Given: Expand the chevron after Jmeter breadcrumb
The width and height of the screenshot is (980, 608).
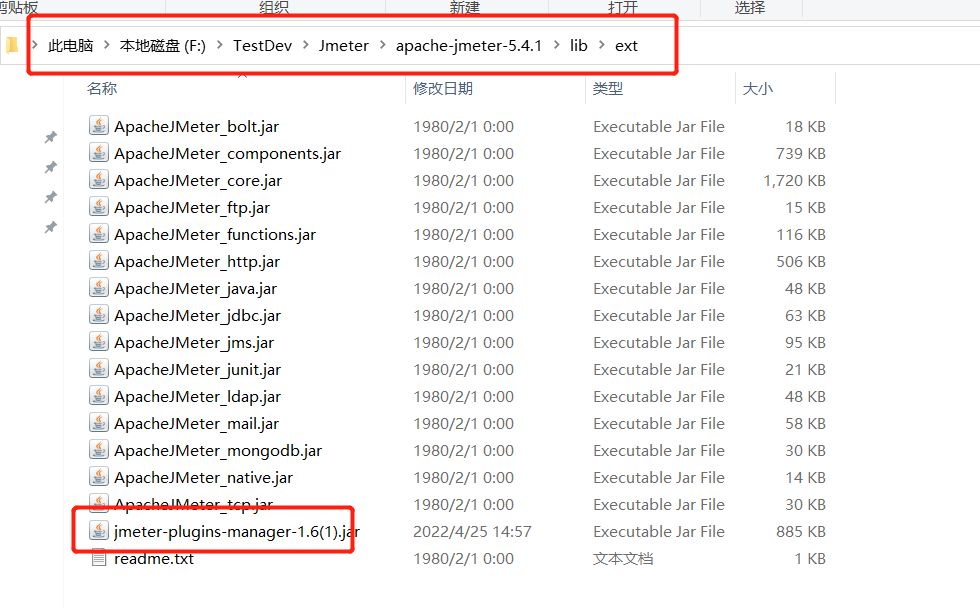Looking at the screenshot, I should click(x=382, y=45).
